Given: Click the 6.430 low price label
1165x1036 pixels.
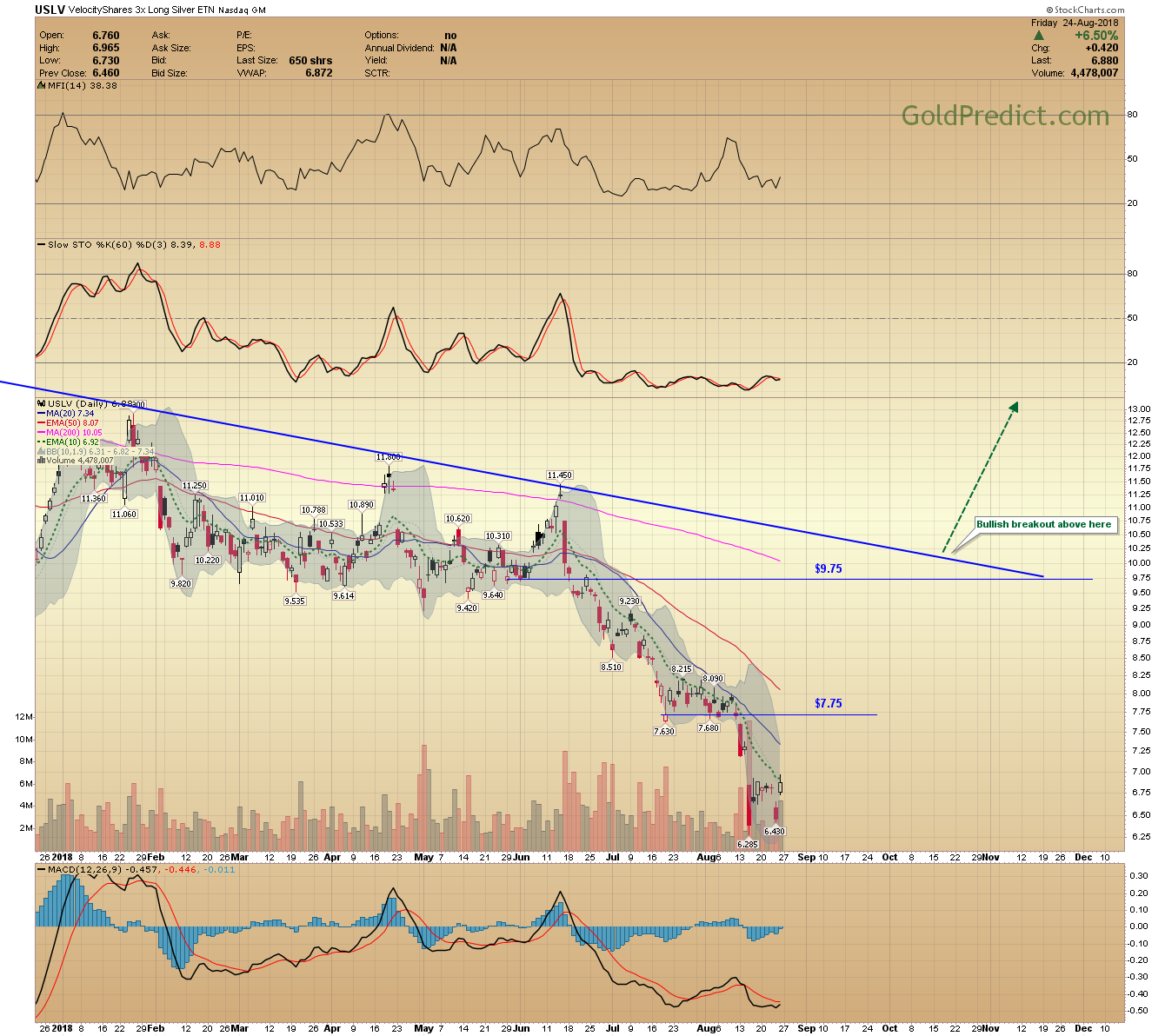Looking at the screenshot, I should 775,832.
